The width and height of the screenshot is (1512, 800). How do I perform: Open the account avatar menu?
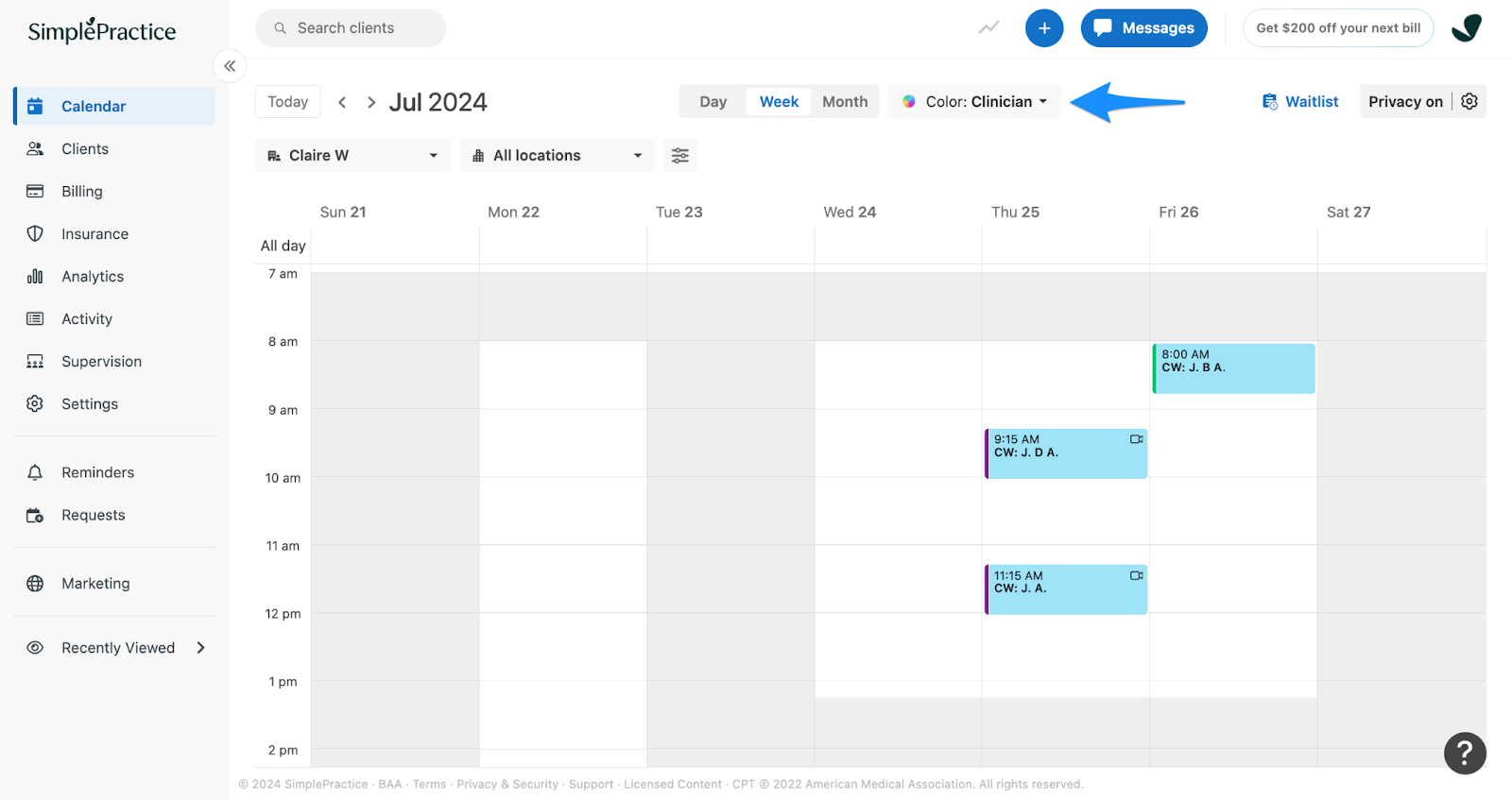pos(1467,28)
